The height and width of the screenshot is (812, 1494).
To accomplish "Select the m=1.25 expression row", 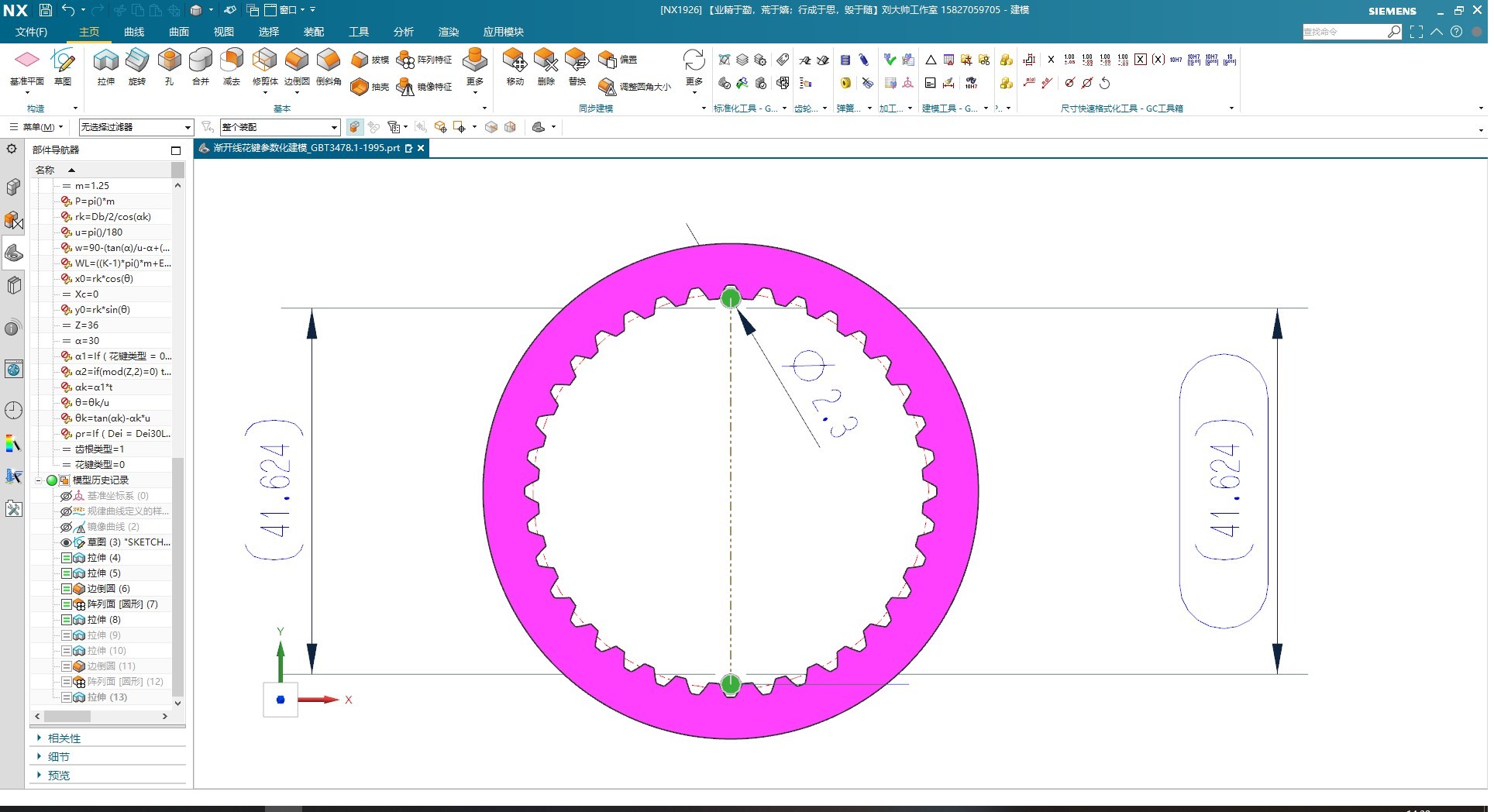I will click(92, 186).
